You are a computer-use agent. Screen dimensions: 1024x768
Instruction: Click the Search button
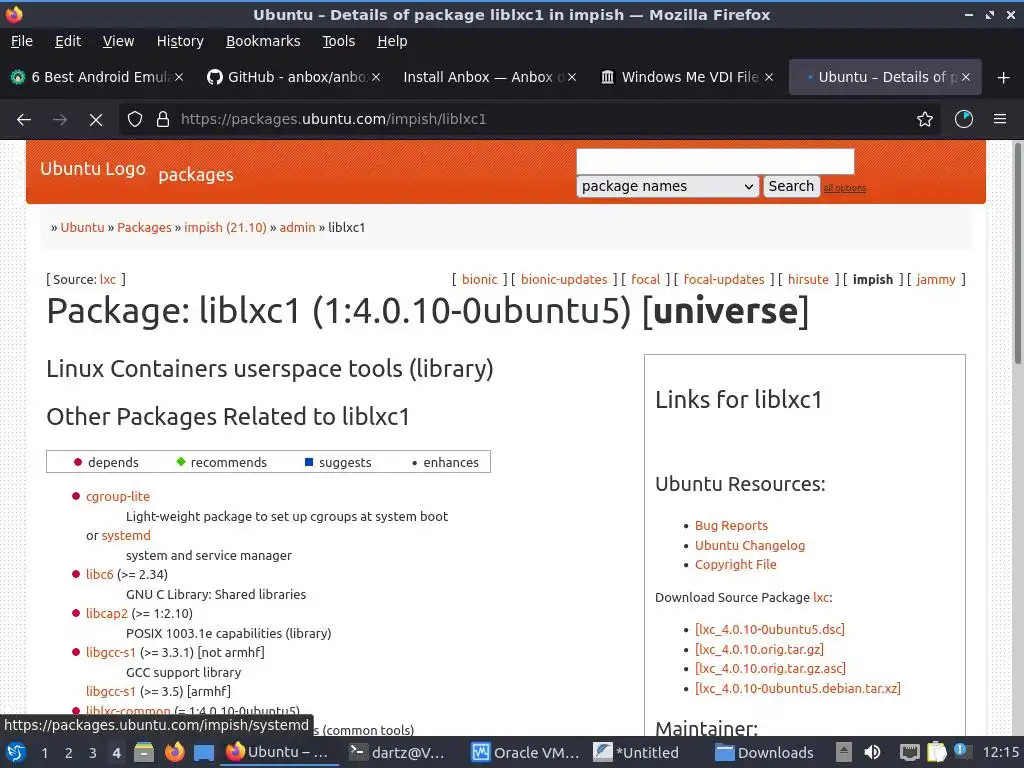pyautogui.click(x=791, y=187)
